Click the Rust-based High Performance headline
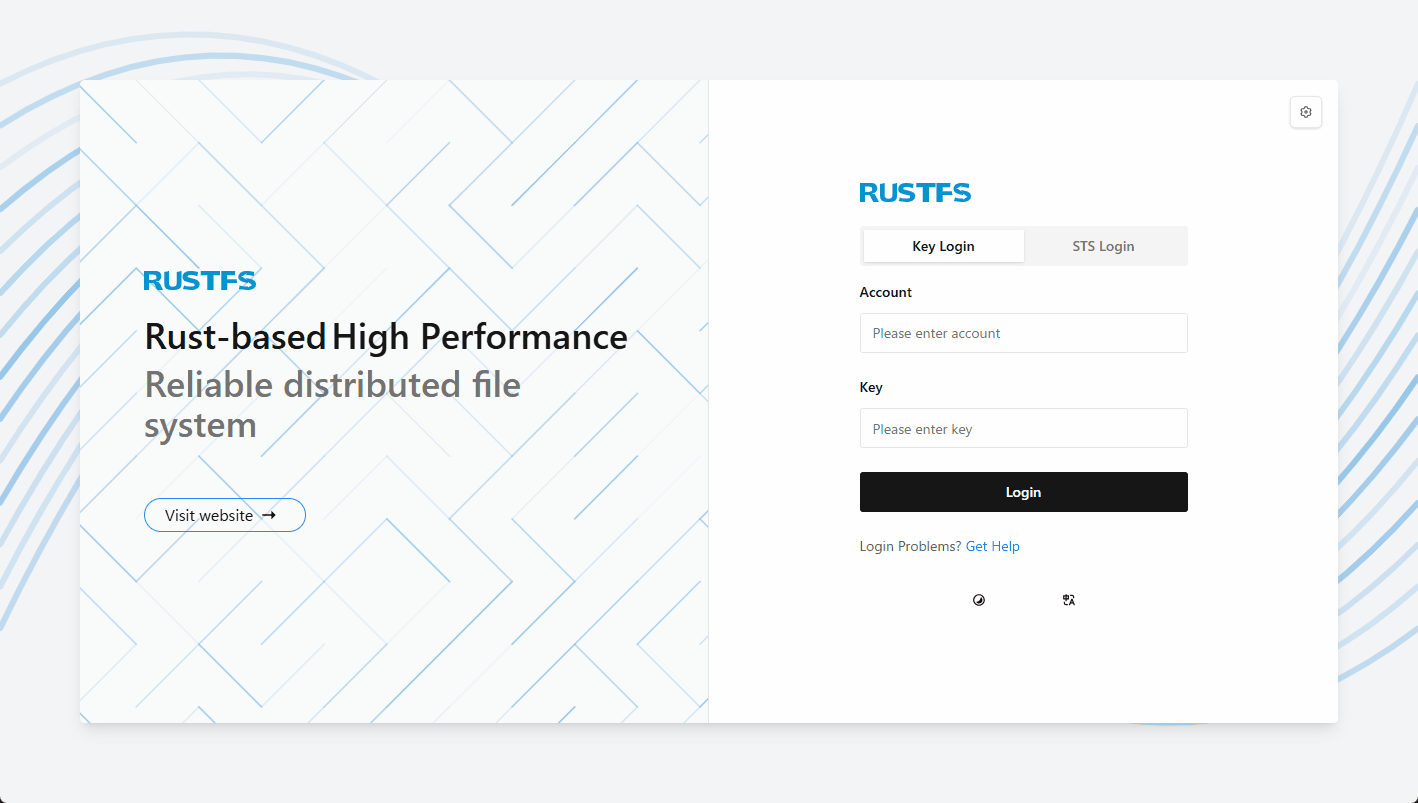The height and width of the screenshot is (803, 1418). click(386, 337)
